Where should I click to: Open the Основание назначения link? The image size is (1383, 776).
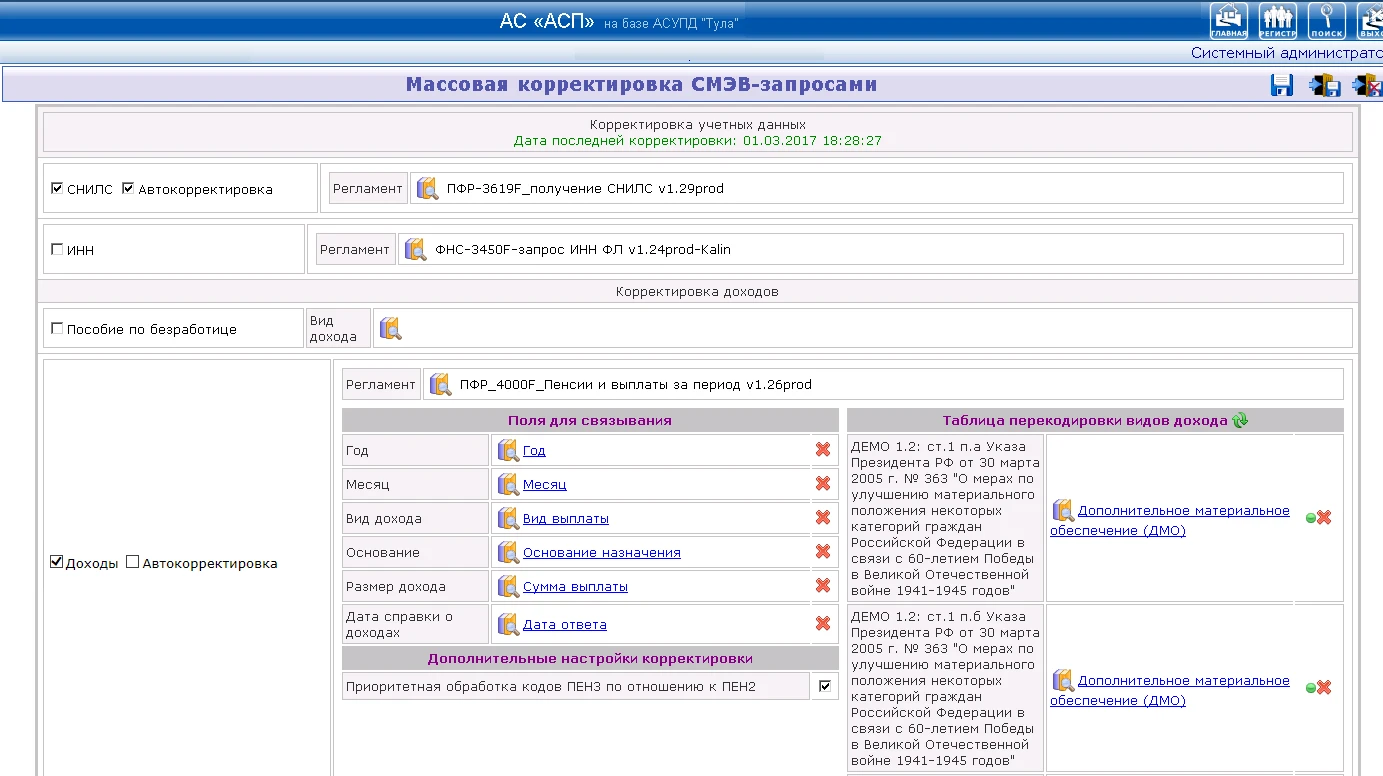click(602, 553)
